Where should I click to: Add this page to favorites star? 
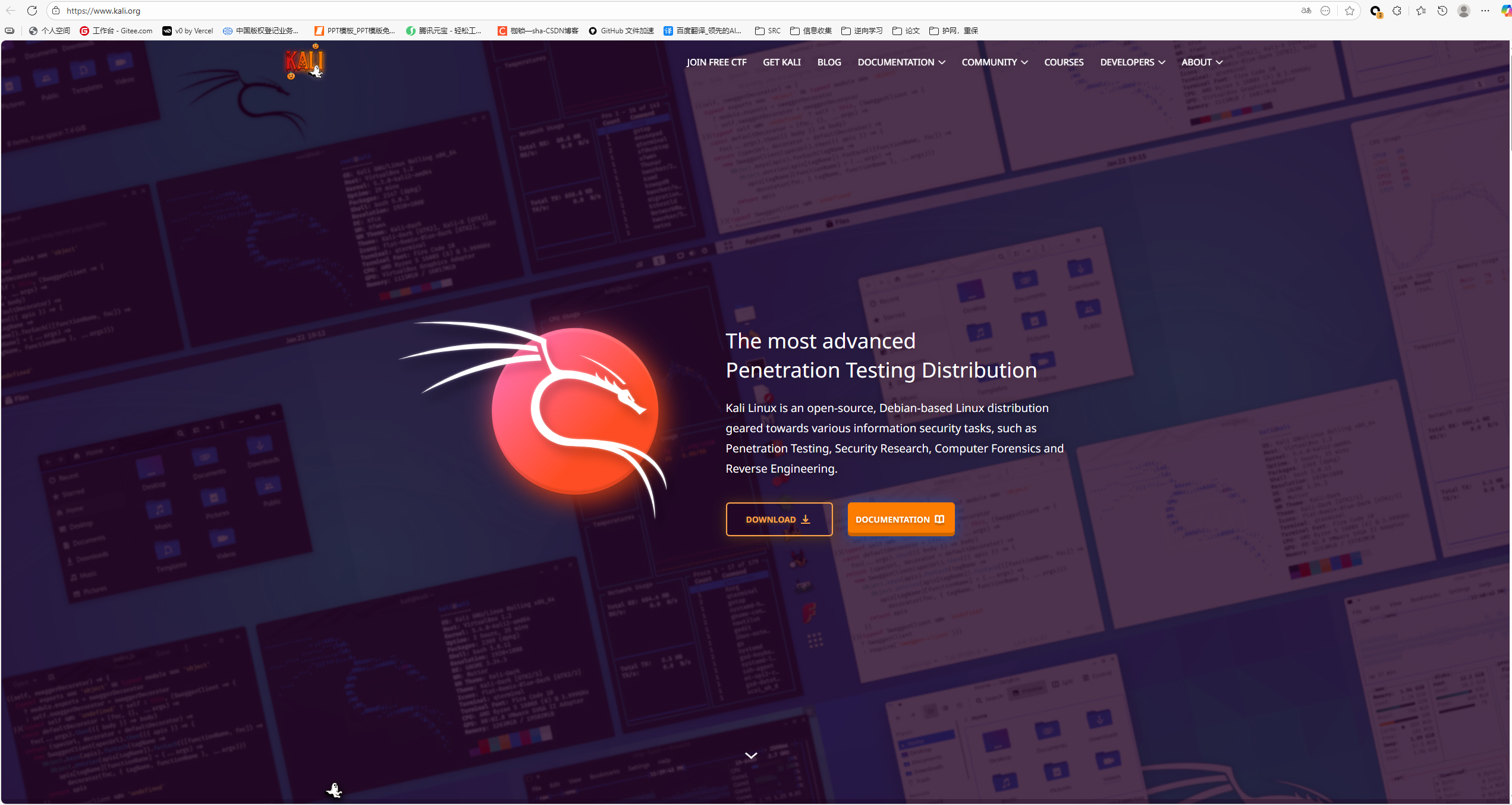1349,11
